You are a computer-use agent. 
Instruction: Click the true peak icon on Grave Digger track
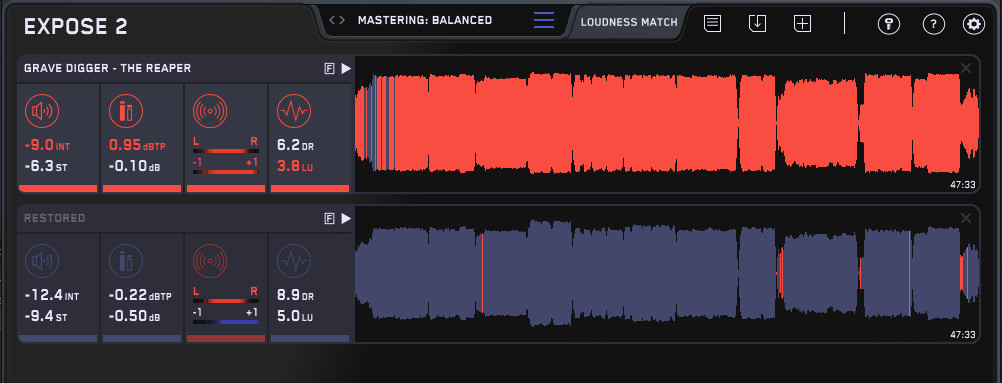click(x=126, y=111)
